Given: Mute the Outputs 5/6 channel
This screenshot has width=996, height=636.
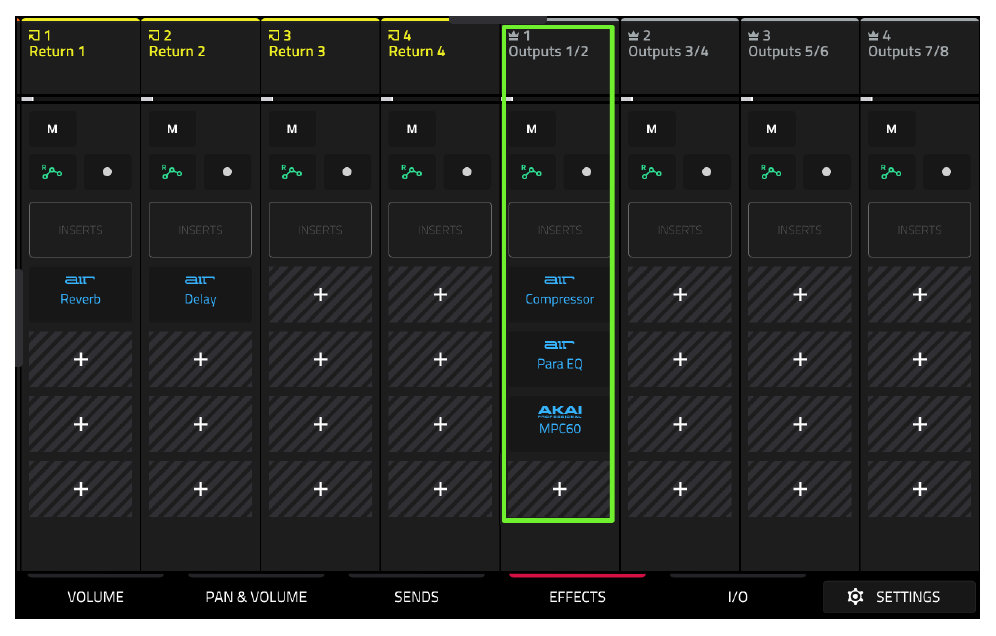Looking at the screenshot, I should click(x=771, y=129).
